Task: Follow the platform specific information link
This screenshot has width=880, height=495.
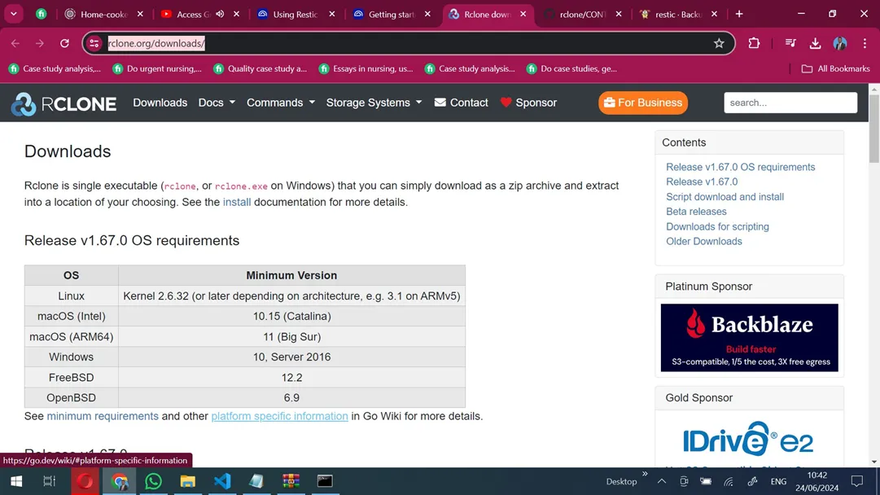Action: [x=279, y=416]
